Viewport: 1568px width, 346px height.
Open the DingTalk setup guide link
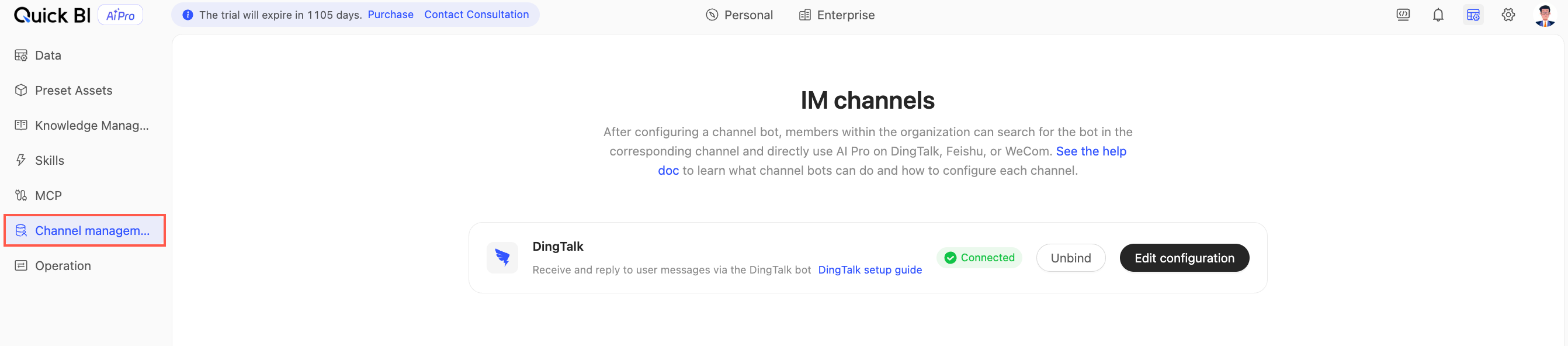tap(869, 270)
